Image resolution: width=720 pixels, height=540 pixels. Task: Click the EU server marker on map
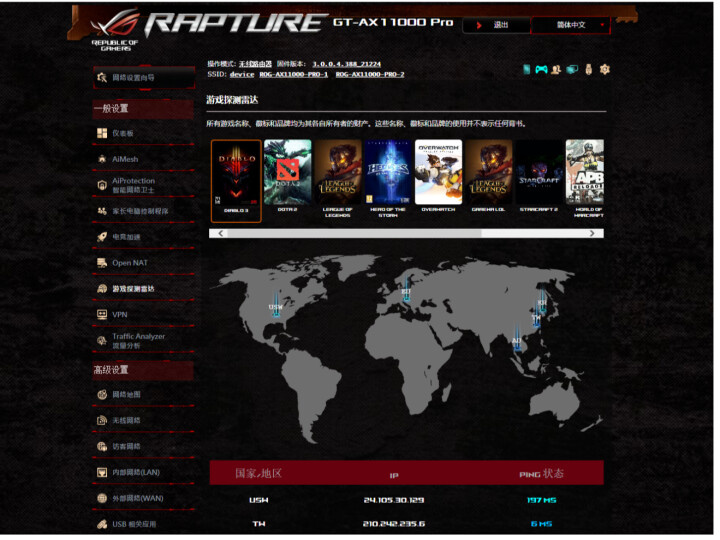(406, 289)
